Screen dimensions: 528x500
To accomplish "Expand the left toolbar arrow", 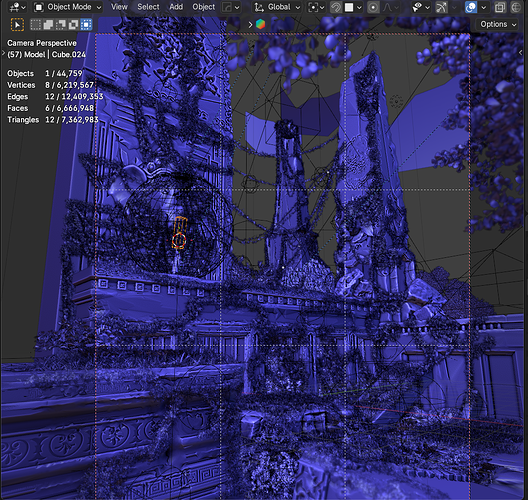I will [x=3, y=53].
